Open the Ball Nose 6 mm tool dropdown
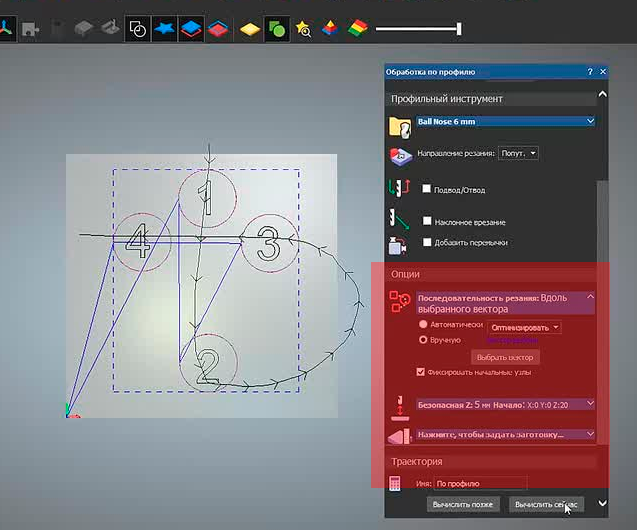 (x=590, y=121)
